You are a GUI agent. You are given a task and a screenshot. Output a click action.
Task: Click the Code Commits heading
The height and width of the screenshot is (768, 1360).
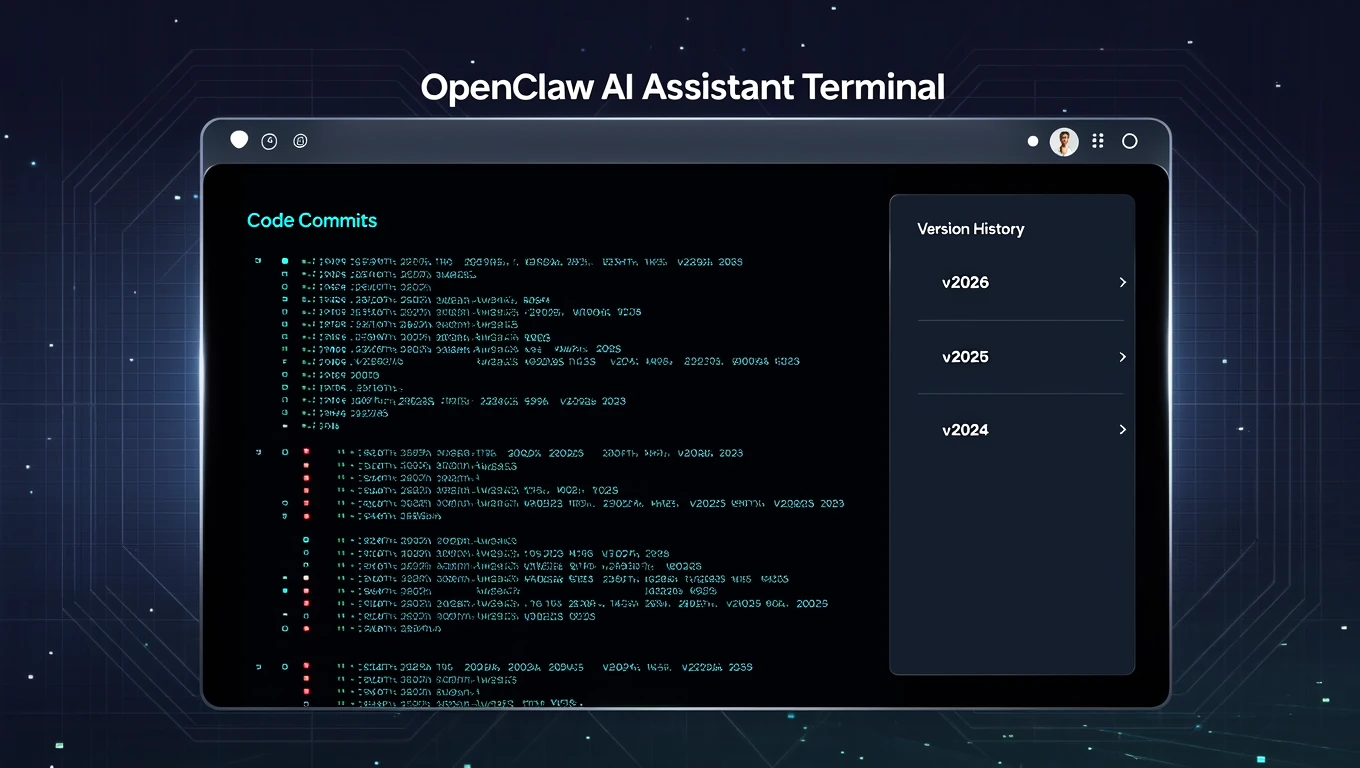coord(312,220)
